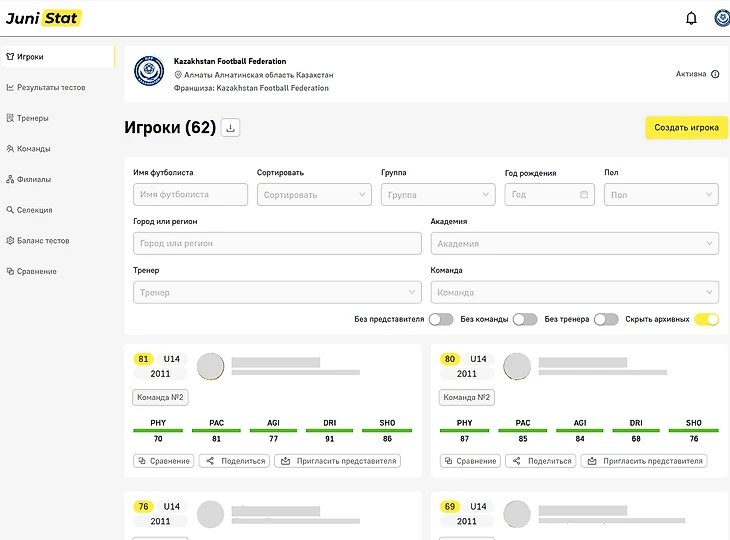This screenshot has width=730, height=540.
Task: Click the PHY green bar of player 81
Action: 158,431
